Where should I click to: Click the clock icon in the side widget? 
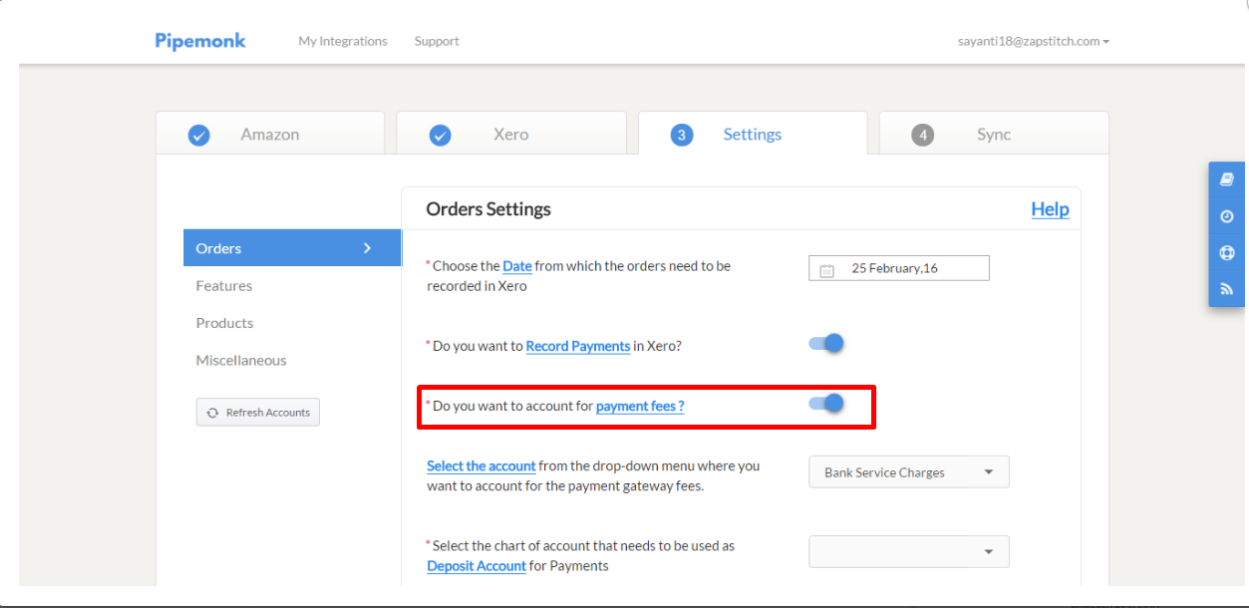(1227, 216)
